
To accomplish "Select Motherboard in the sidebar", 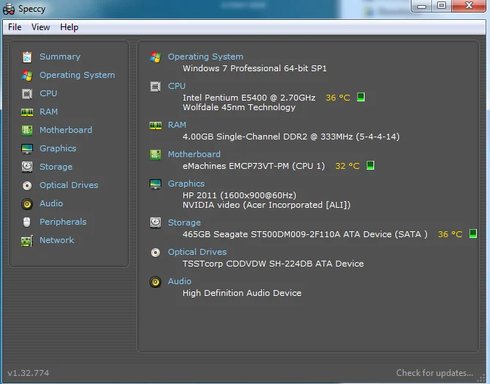I will point(66,130).
